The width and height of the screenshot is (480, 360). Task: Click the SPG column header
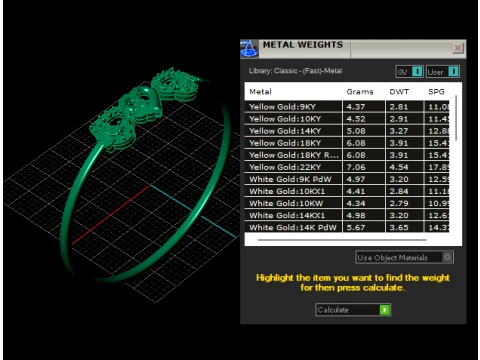[436, 92]
